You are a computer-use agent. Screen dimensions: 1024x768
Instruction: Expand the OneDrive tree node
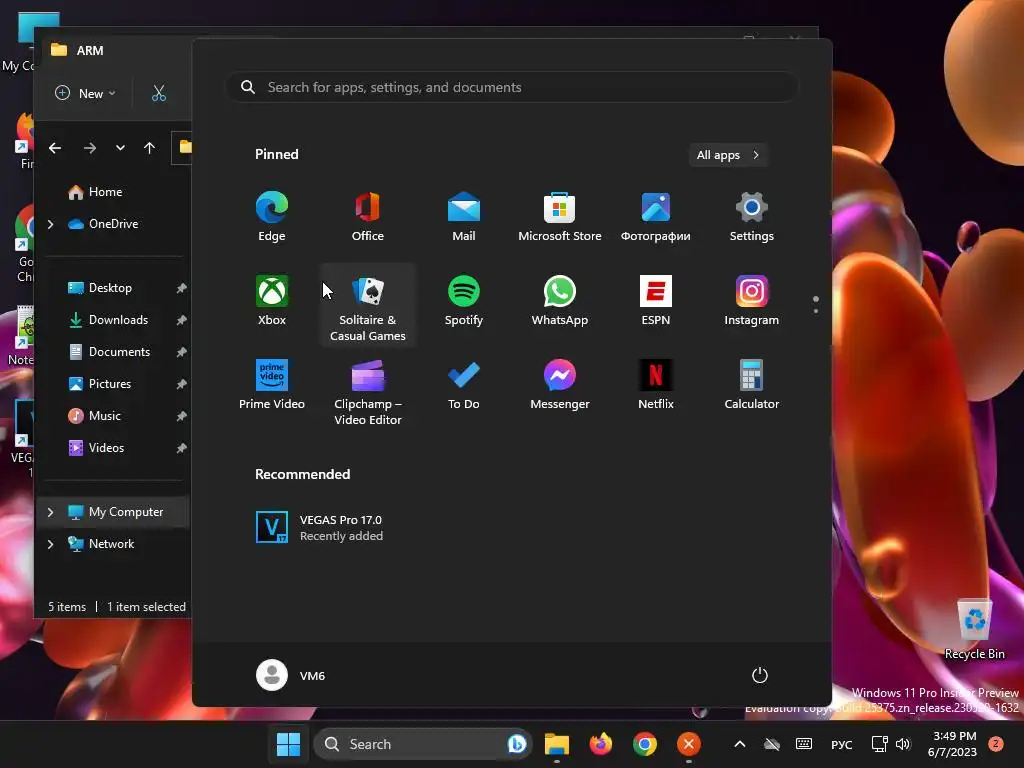click(x=51, y=224)
